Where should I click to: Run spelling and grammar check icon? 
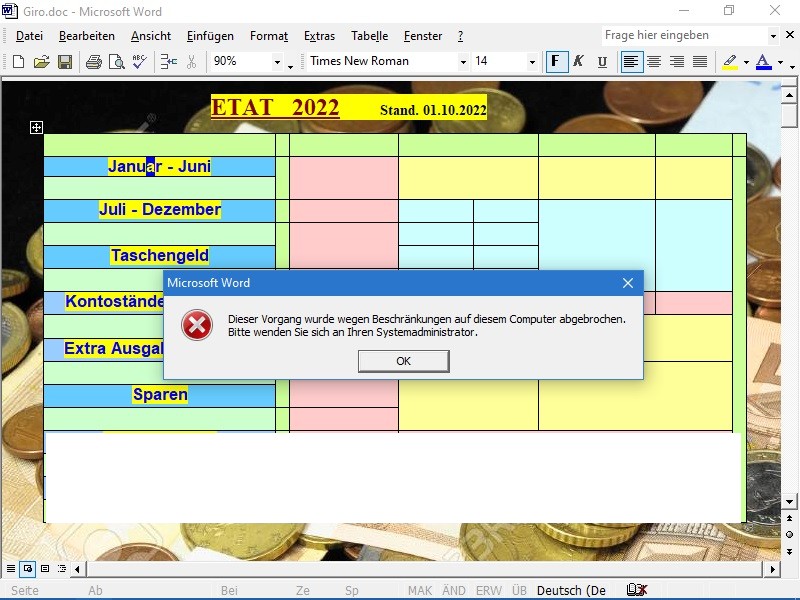click(x=139, y=62)
